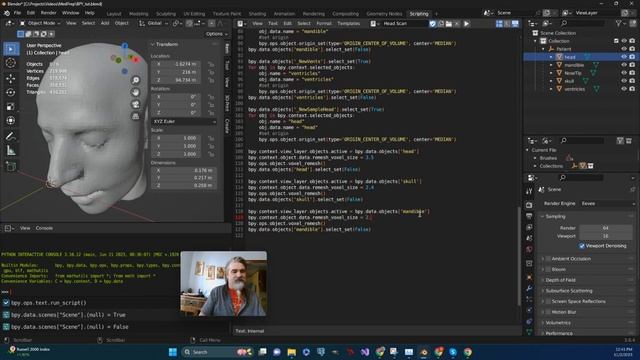640x360 pixels.
Task: Toggle word wrap in text editor header
Action: 507,24
